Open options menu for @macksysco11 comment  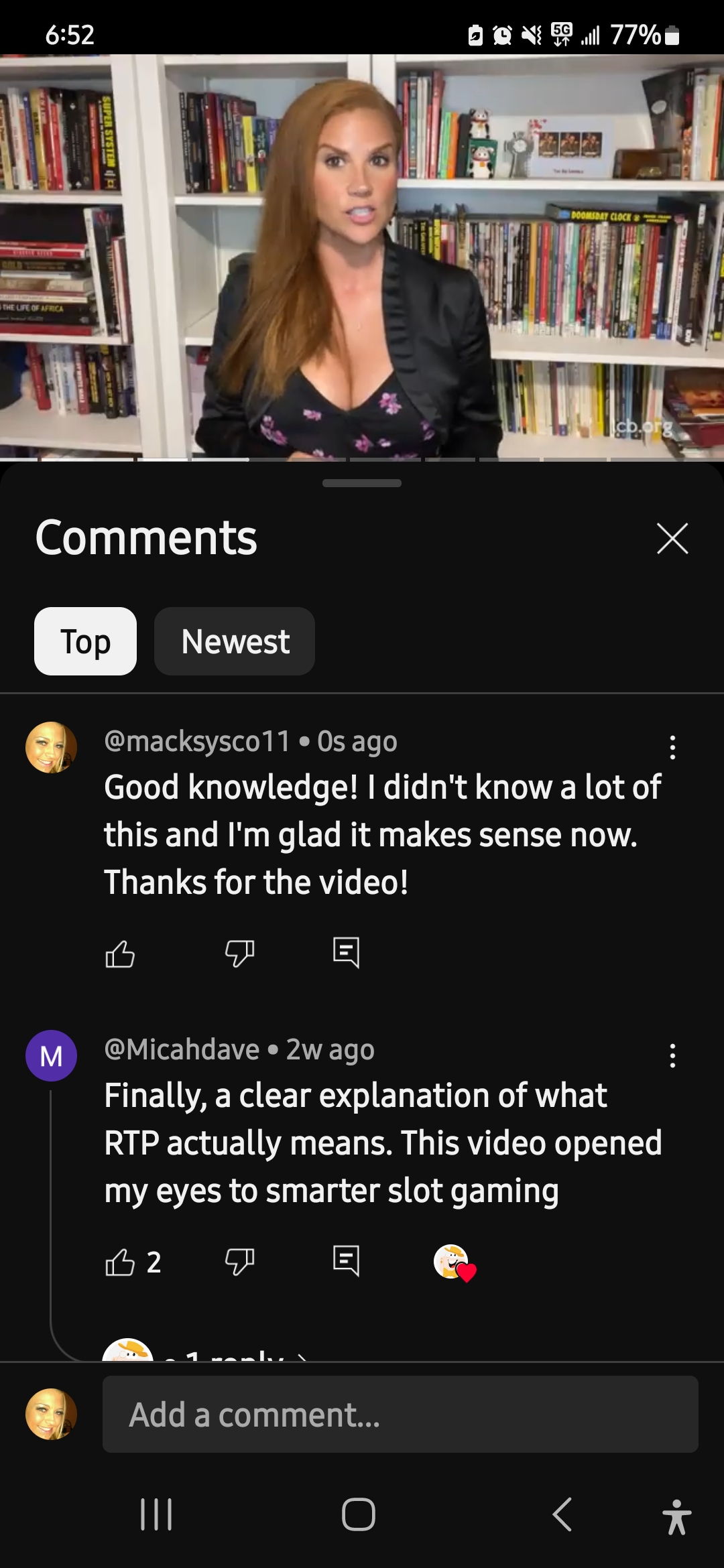click(672, 747)
